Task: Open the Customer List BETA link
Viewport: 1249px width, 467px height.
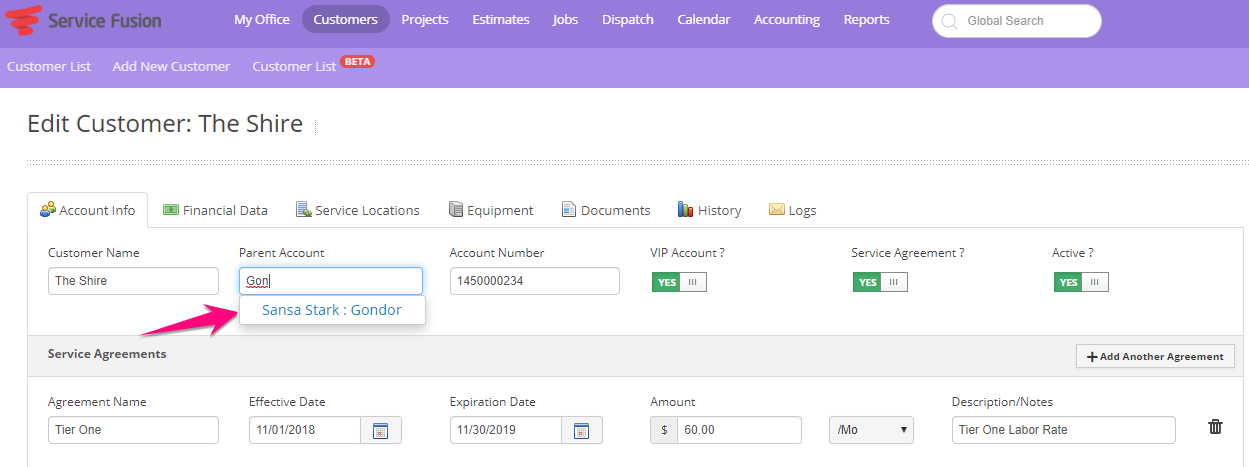Action: (x=313, y=65)
